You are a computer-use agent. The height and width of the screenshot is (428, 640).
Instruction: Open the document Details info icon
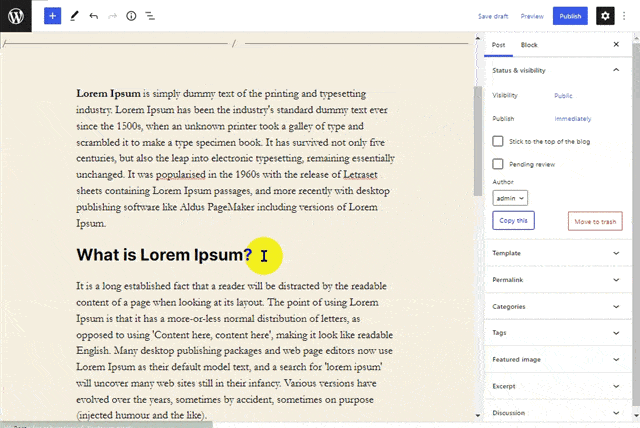[x=131, y=16]
